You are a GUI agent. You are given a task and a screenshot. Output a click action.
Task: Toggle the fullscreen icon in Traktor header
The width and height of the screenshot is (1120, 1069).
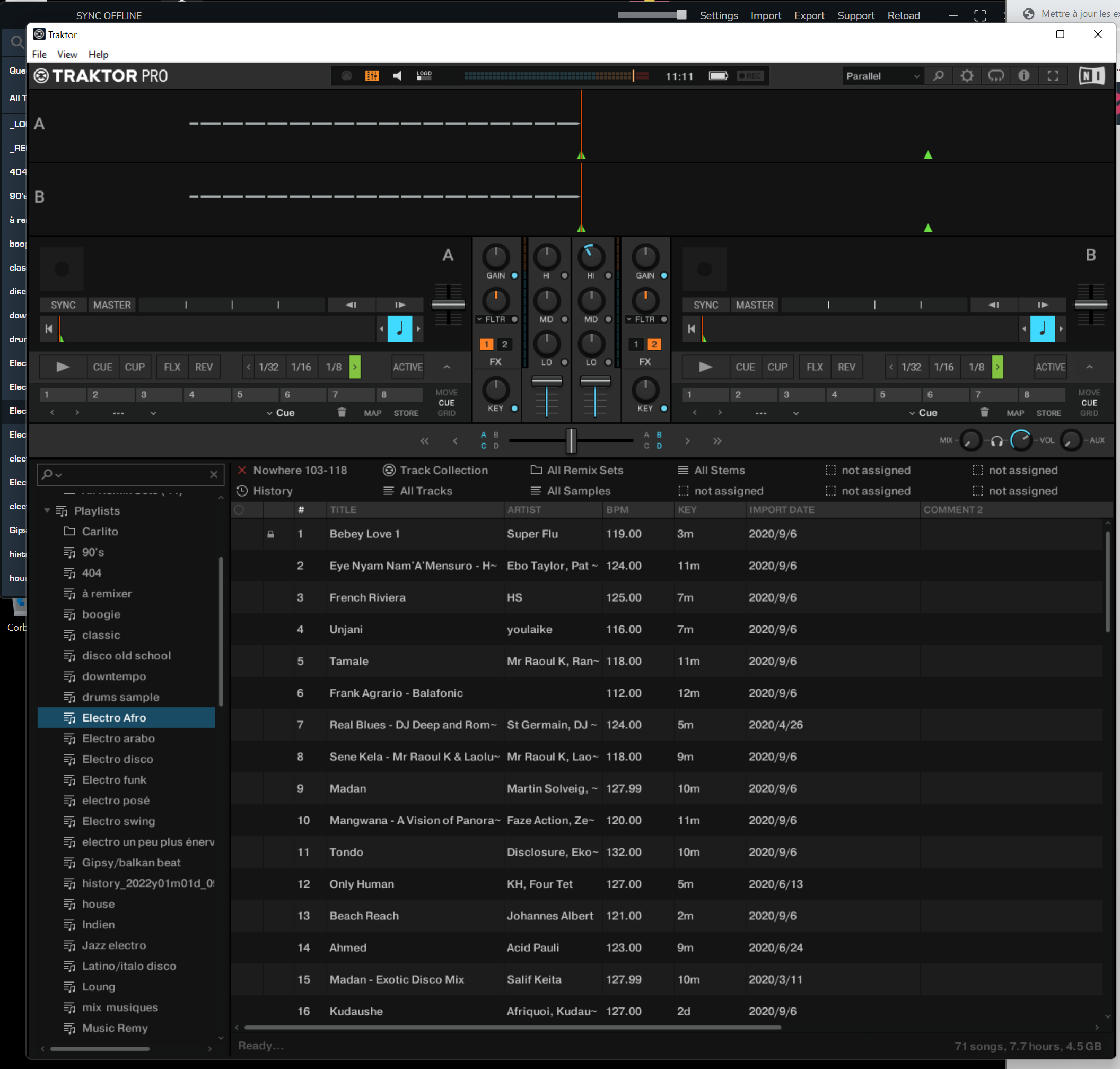(1053, 76)
